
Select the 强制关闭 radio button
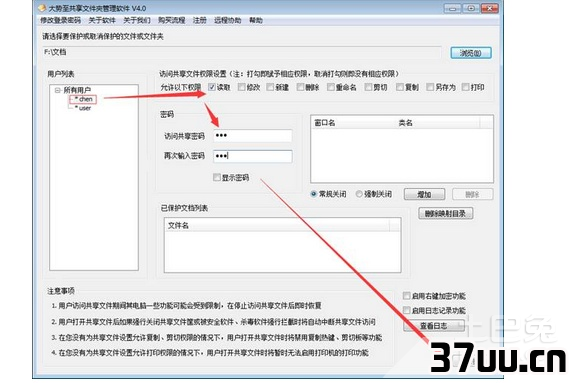[359, 194]
